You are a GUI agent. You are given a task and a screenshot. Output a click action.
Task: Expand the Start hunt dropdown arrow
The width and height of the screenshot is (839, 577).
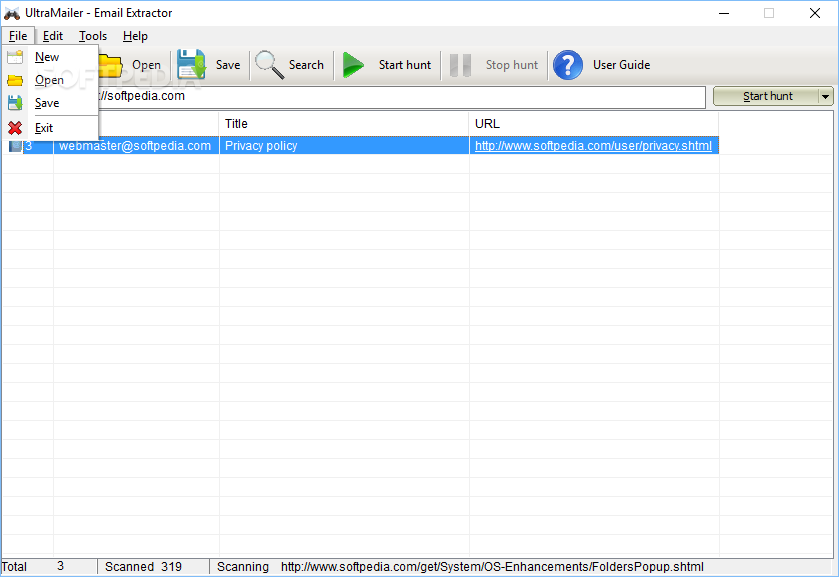click(x=826, y=96)
